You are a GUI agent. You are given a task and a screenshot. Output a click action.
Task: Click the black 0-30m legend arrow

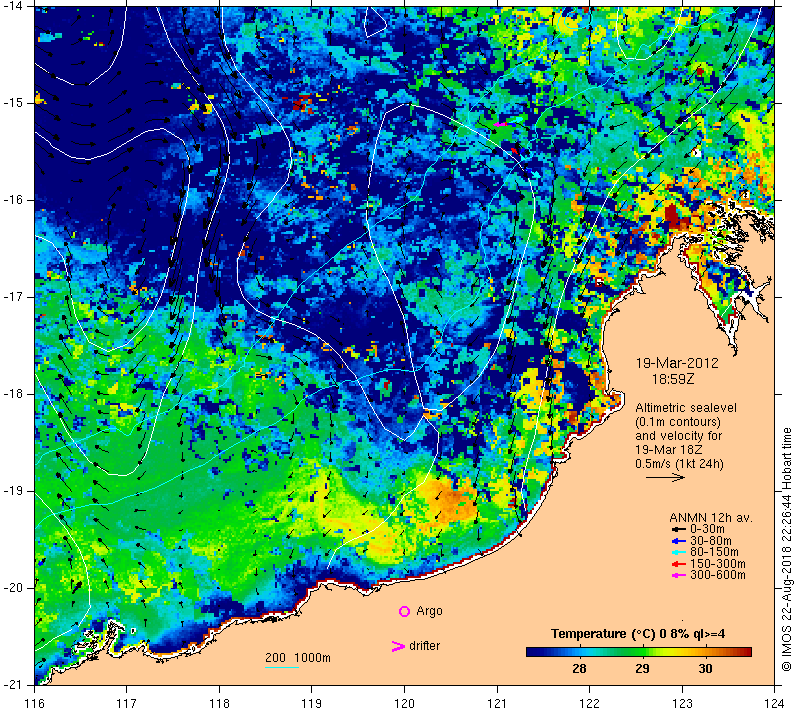pos(678,529)
